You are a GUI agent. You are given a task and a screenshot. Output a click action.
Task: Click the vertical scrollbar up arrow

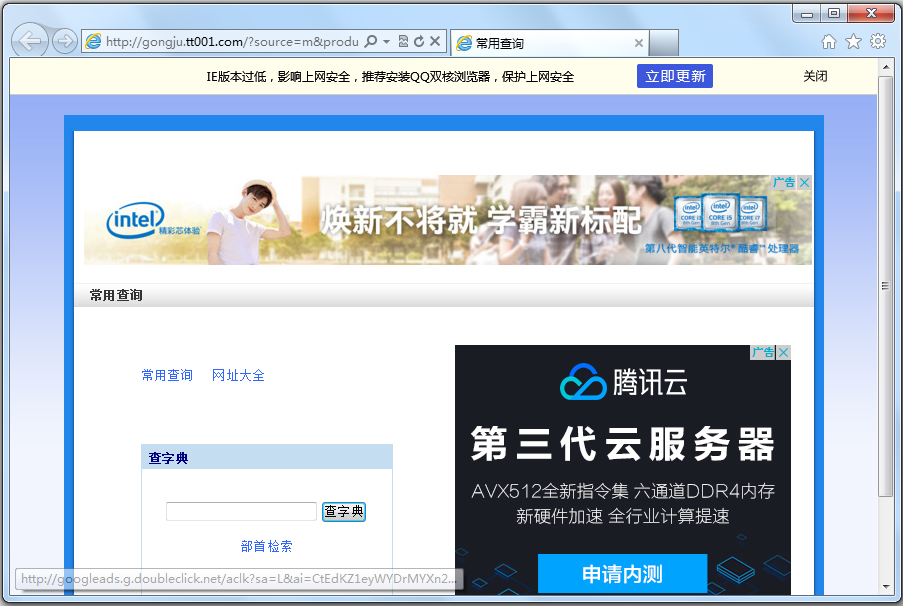pyautogui.click(x=886, y=67)
